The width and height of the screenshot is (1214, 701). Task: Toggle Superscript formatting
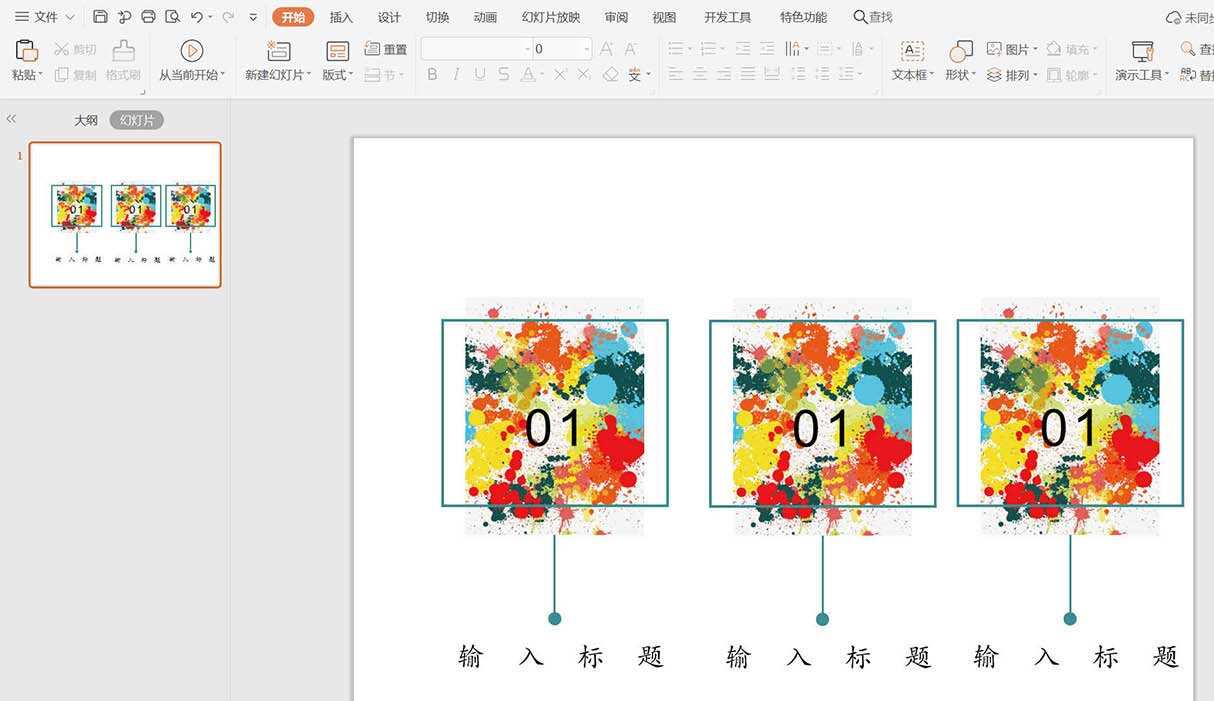[560, 75]
